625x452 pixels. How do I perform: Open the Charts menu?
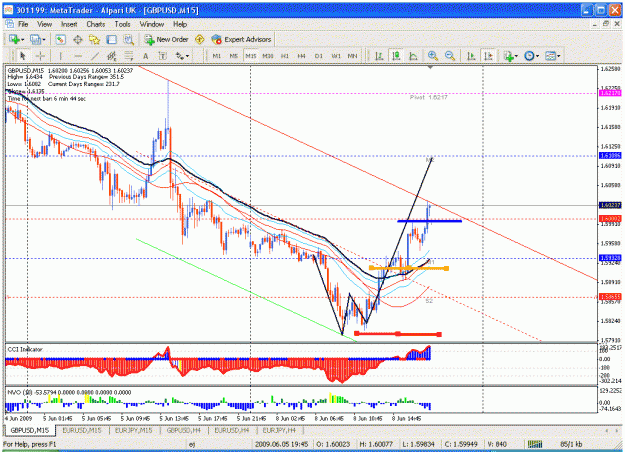pyautogui.click(x=96, y=24)
